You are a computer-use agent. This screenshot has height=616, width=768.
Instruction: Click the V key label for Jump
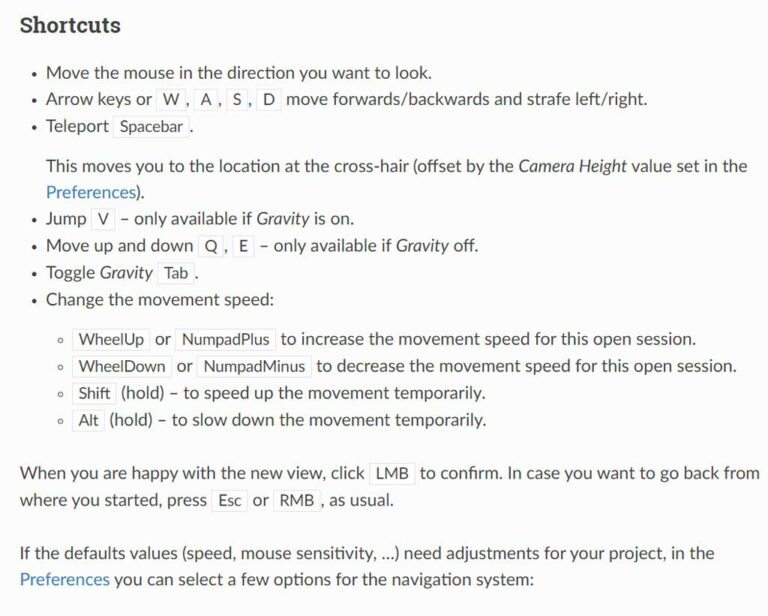click(107, 219)
